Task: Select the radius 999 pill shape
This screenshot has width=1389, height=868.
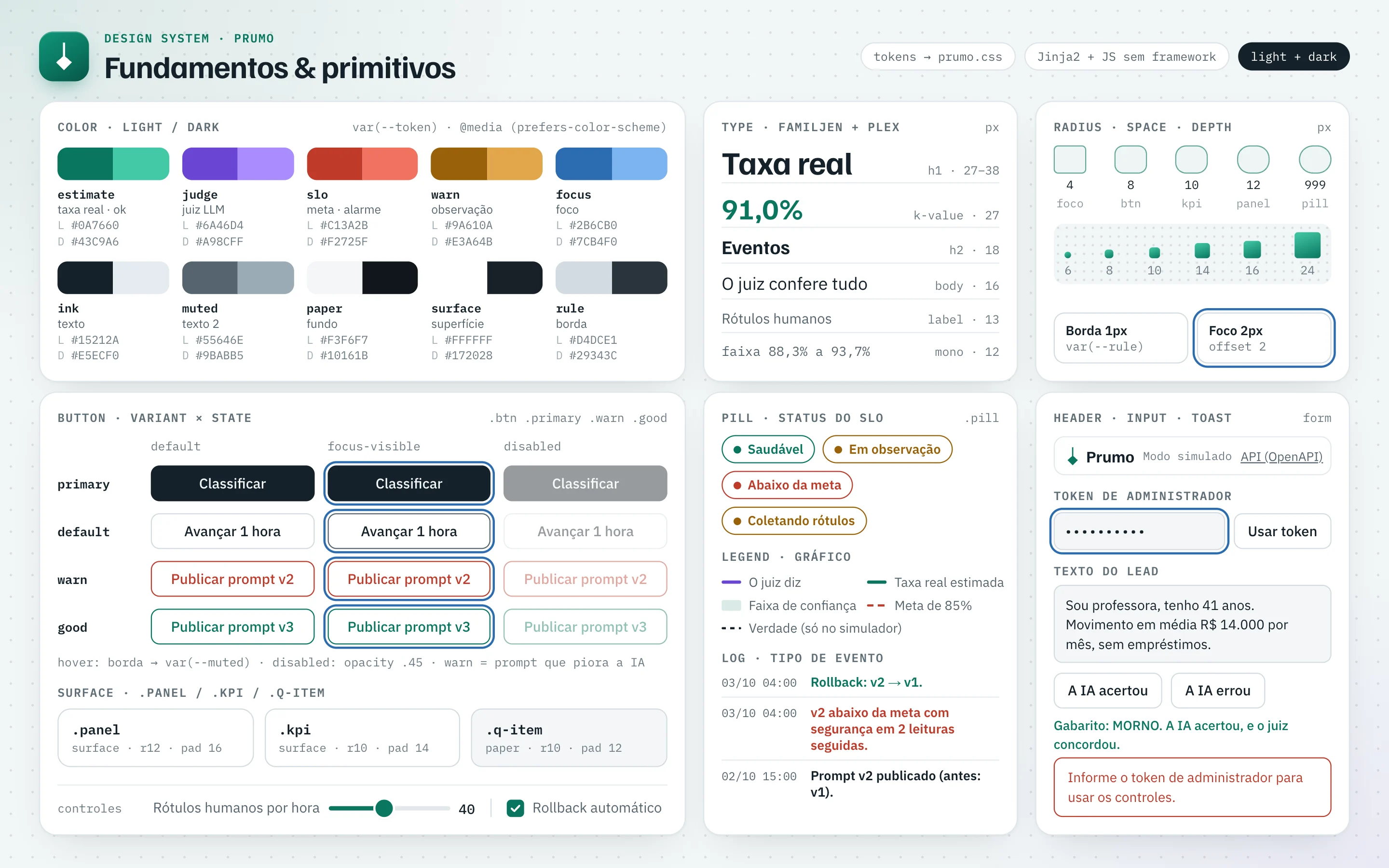Action: 1314,160
